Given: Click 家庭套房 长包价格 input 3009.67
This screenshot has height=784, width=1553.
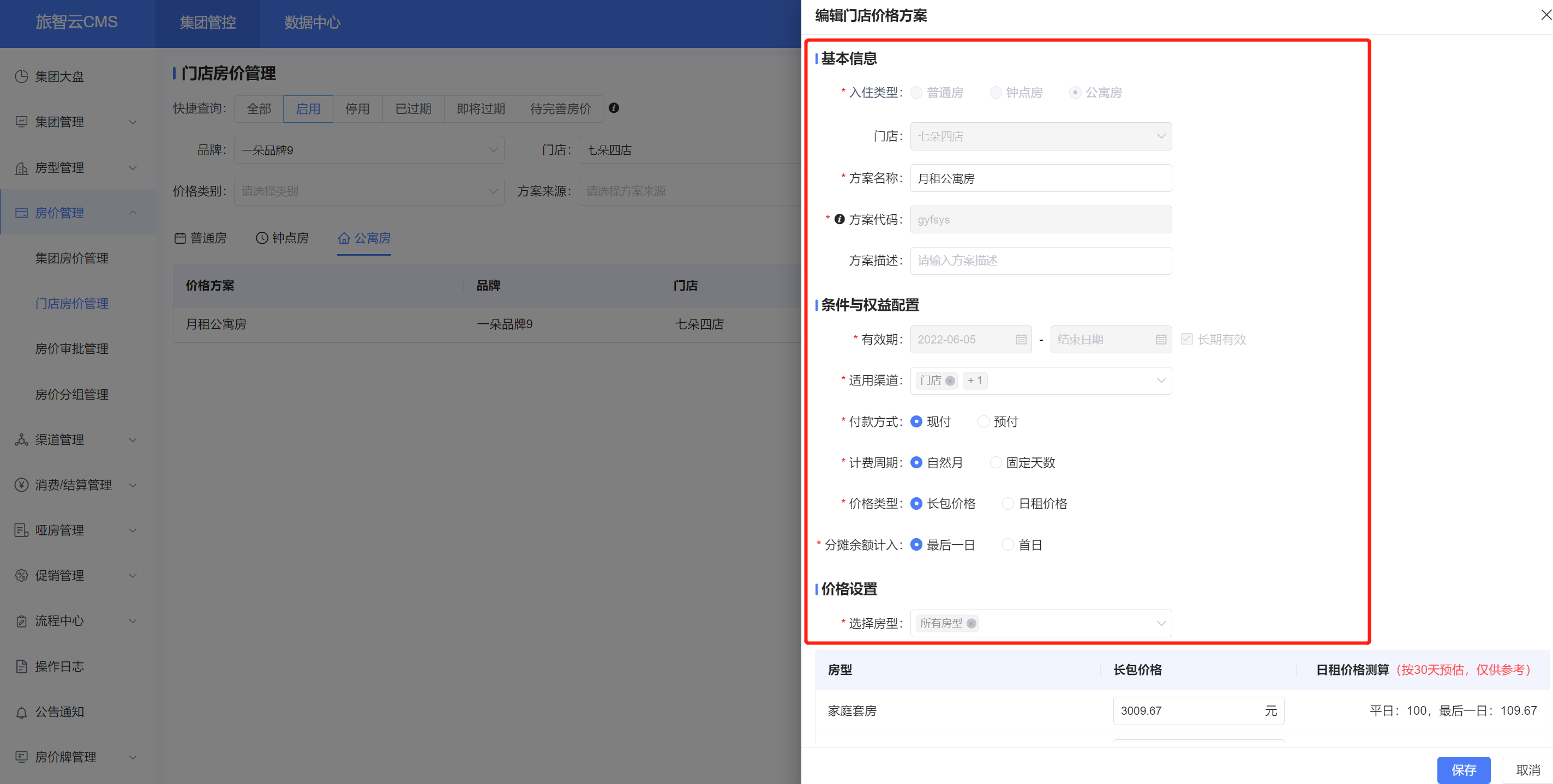Looking at the screenshot, I should 1198,710.
